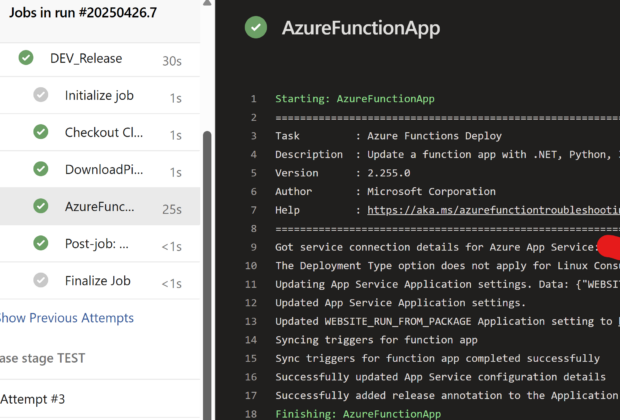Viewport: 620px width, 420px height.
Task: Open the Initialize job step
Action: pyautogui.click(x=100, y=95)
